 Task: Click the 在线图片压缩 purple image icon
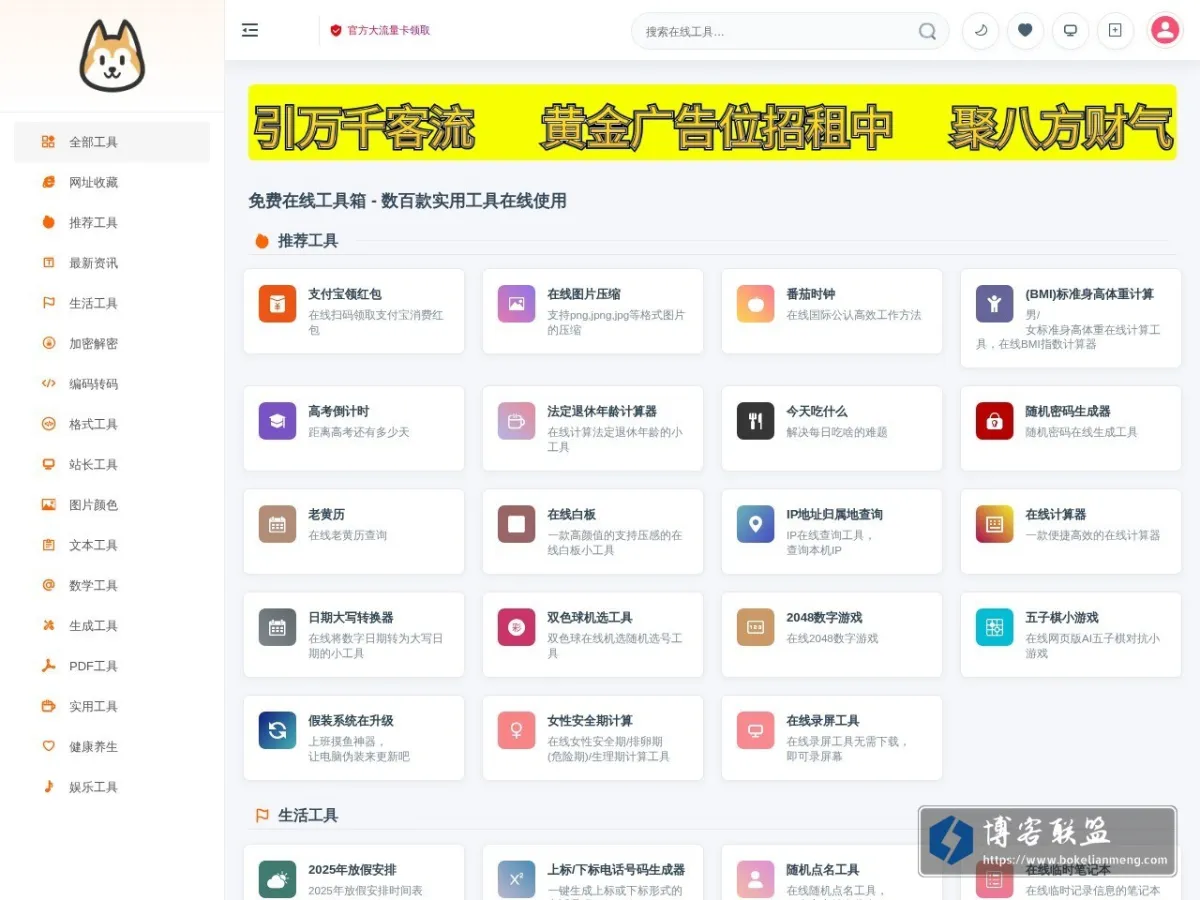pyautogui.click(x=516, y=304)
